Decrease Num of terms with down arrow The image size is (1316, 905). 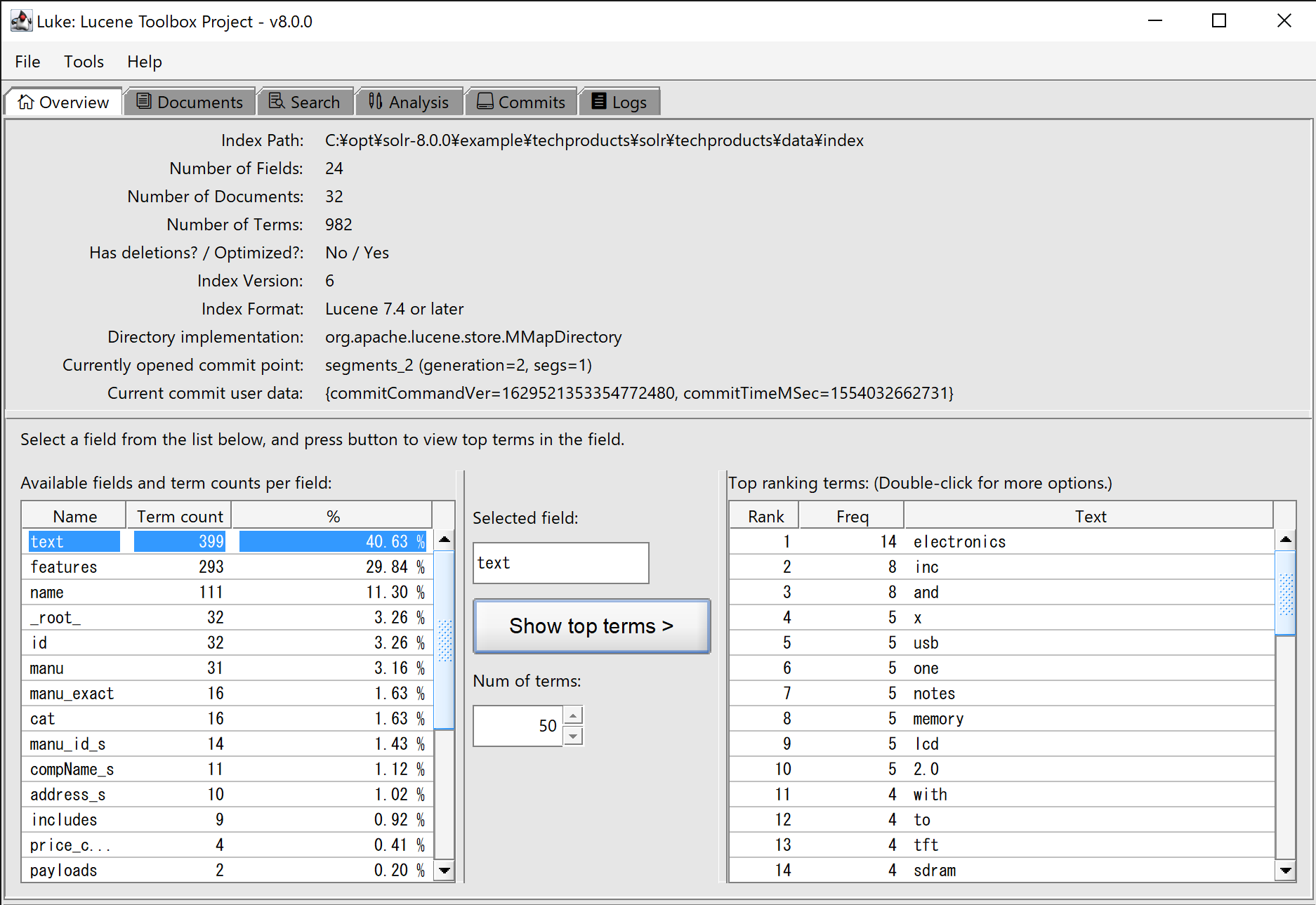point(574,736)
